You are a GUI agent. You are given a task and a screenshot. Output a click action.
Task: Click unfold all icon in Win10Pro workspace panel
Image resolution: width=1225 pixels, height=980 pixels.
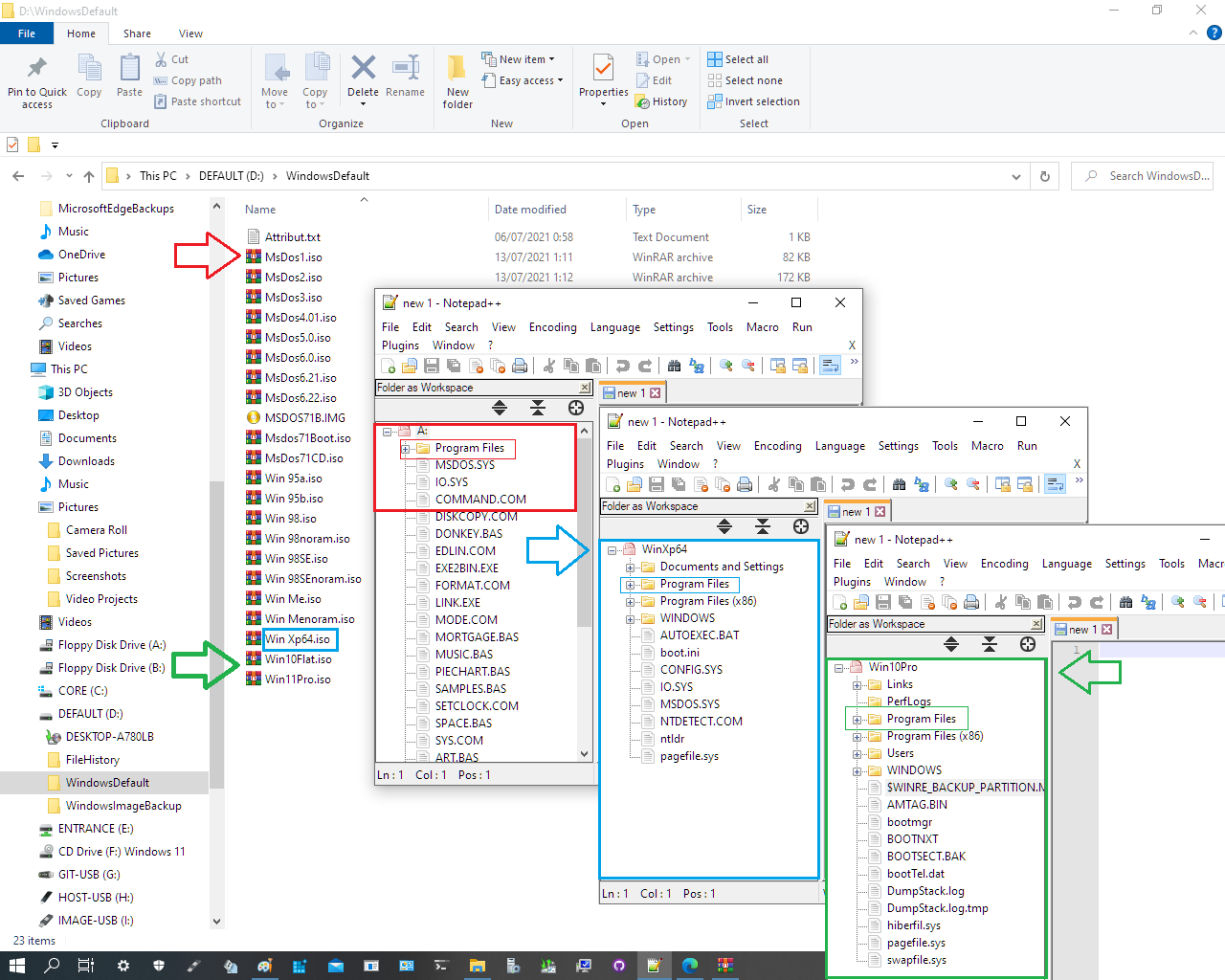(x=951, y=644)
